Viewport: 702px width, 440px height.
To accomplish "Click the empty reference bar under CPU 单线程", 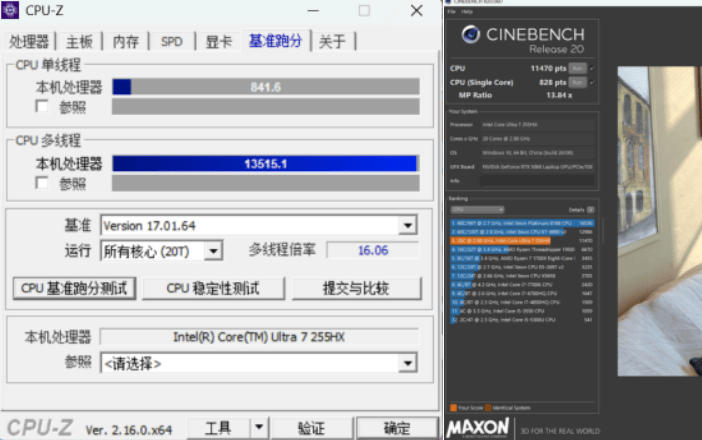I will coord(266,107).
